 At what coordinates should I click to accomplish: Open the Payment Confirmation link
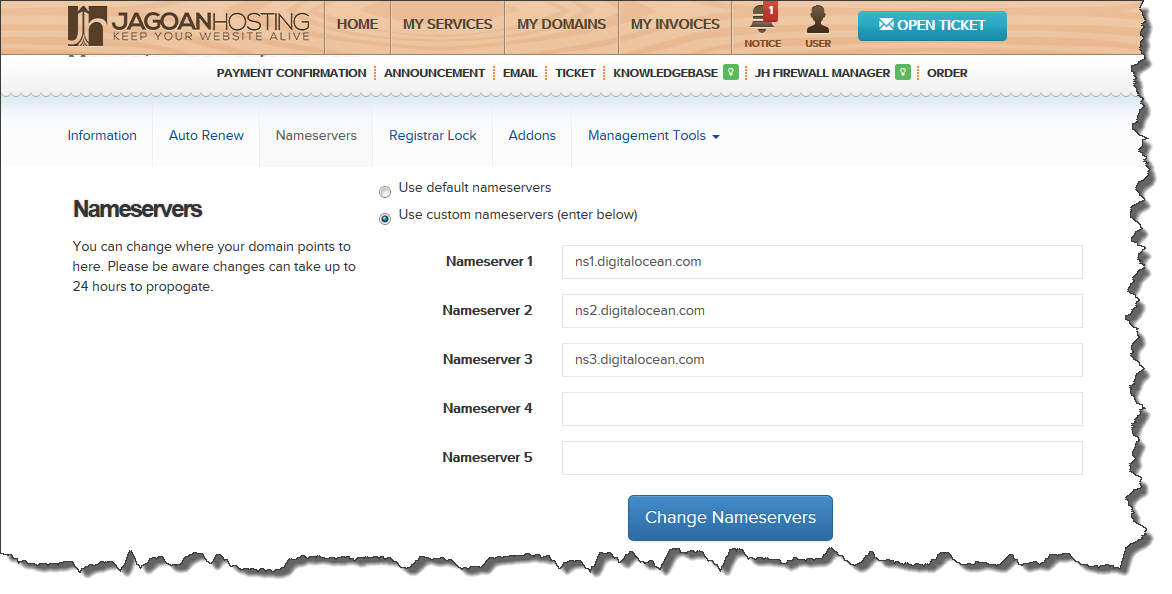(291, 73)
